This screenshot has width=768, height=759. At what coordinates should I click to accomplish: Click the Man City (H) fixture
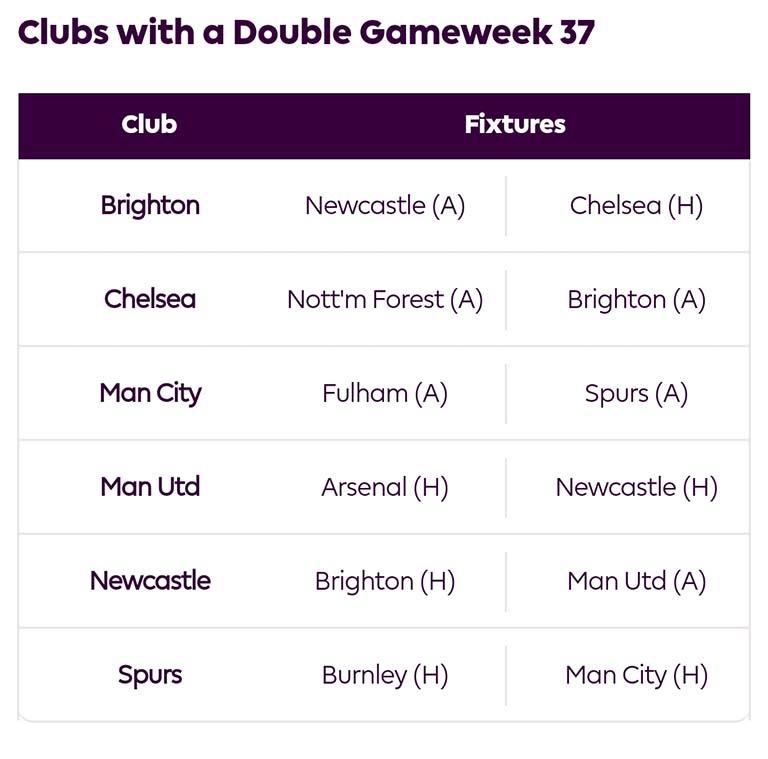tap(636, 676)
